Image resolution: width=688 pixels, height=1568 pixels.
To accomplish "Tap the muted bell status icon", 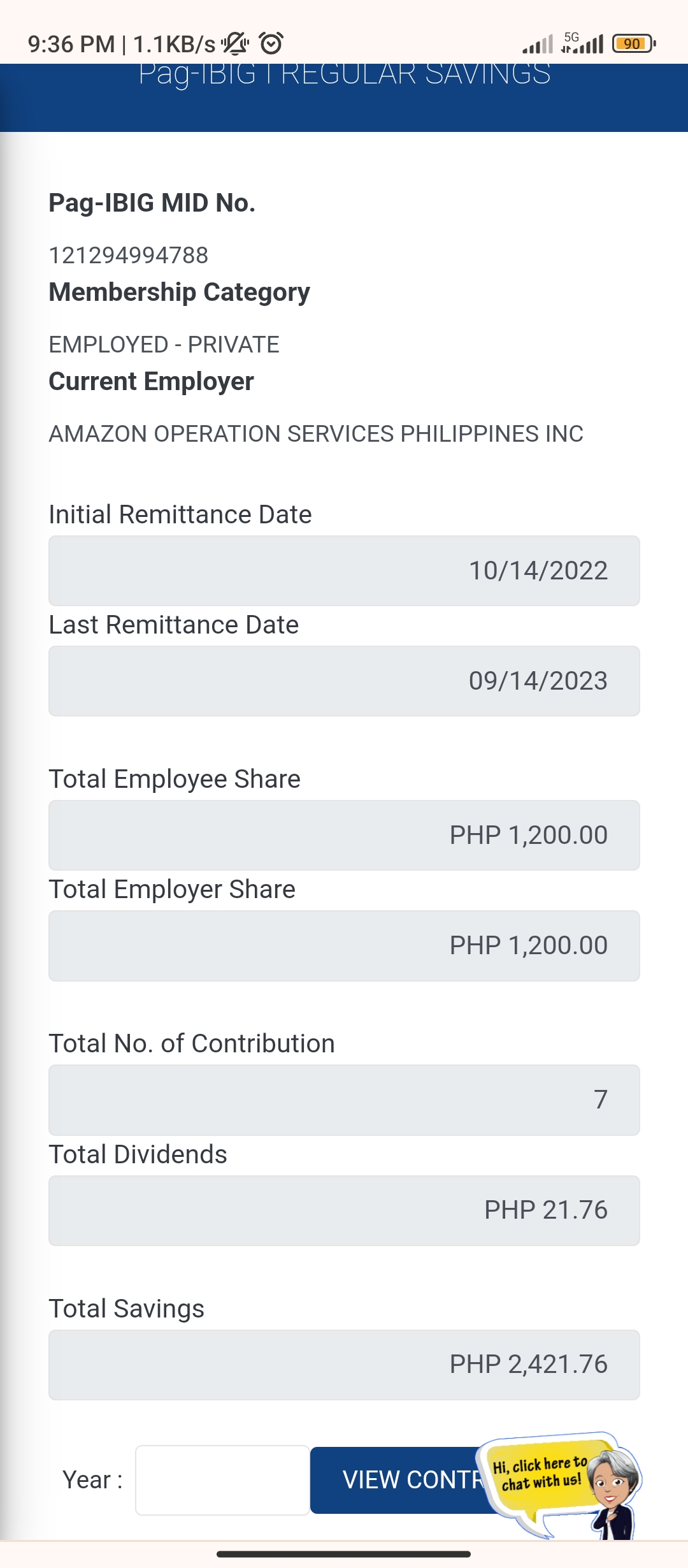I will (235, 44).
